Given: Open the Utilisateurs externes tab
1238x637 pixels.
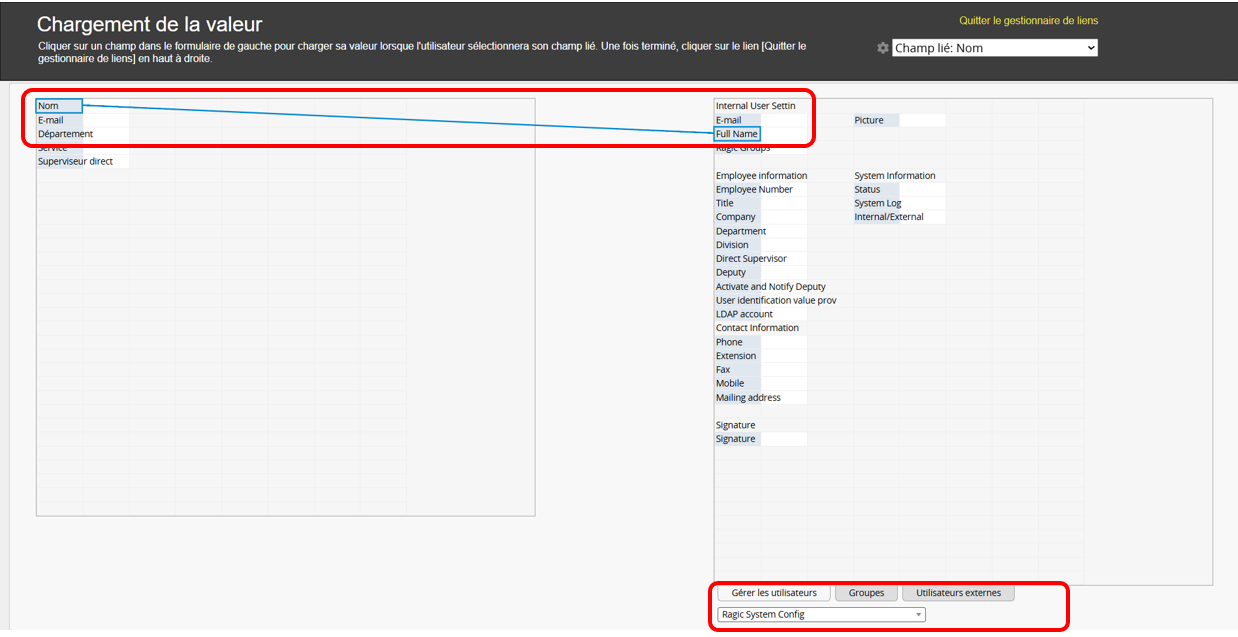Looking at the screenshot, I should click(x=957, y=593).
